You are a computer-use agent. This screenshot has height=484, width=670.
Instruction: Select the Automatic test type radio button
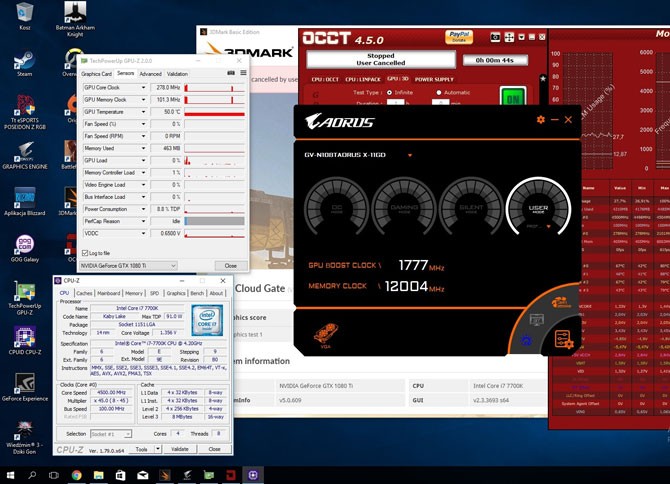tap(437, 92)
